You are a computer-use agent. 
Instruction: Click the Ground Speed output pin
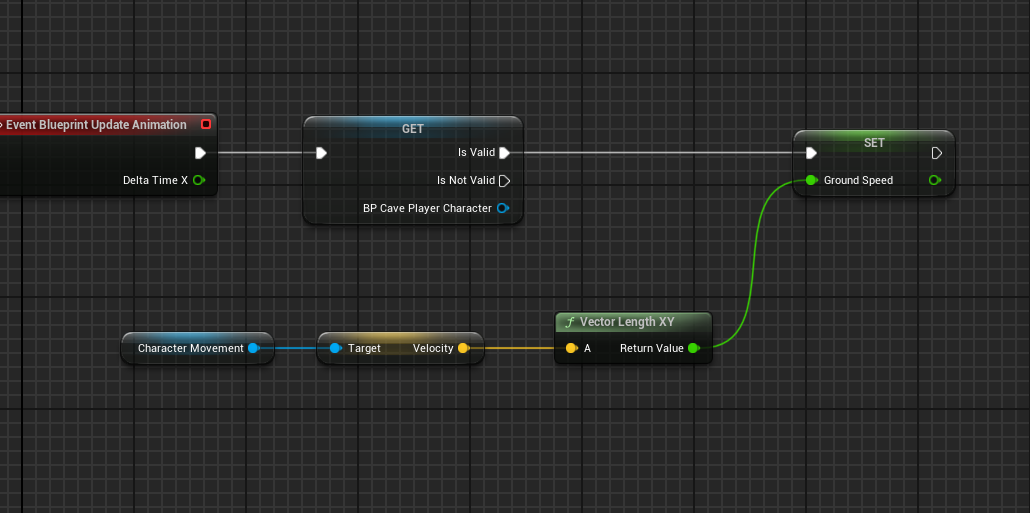coord(935,180)
